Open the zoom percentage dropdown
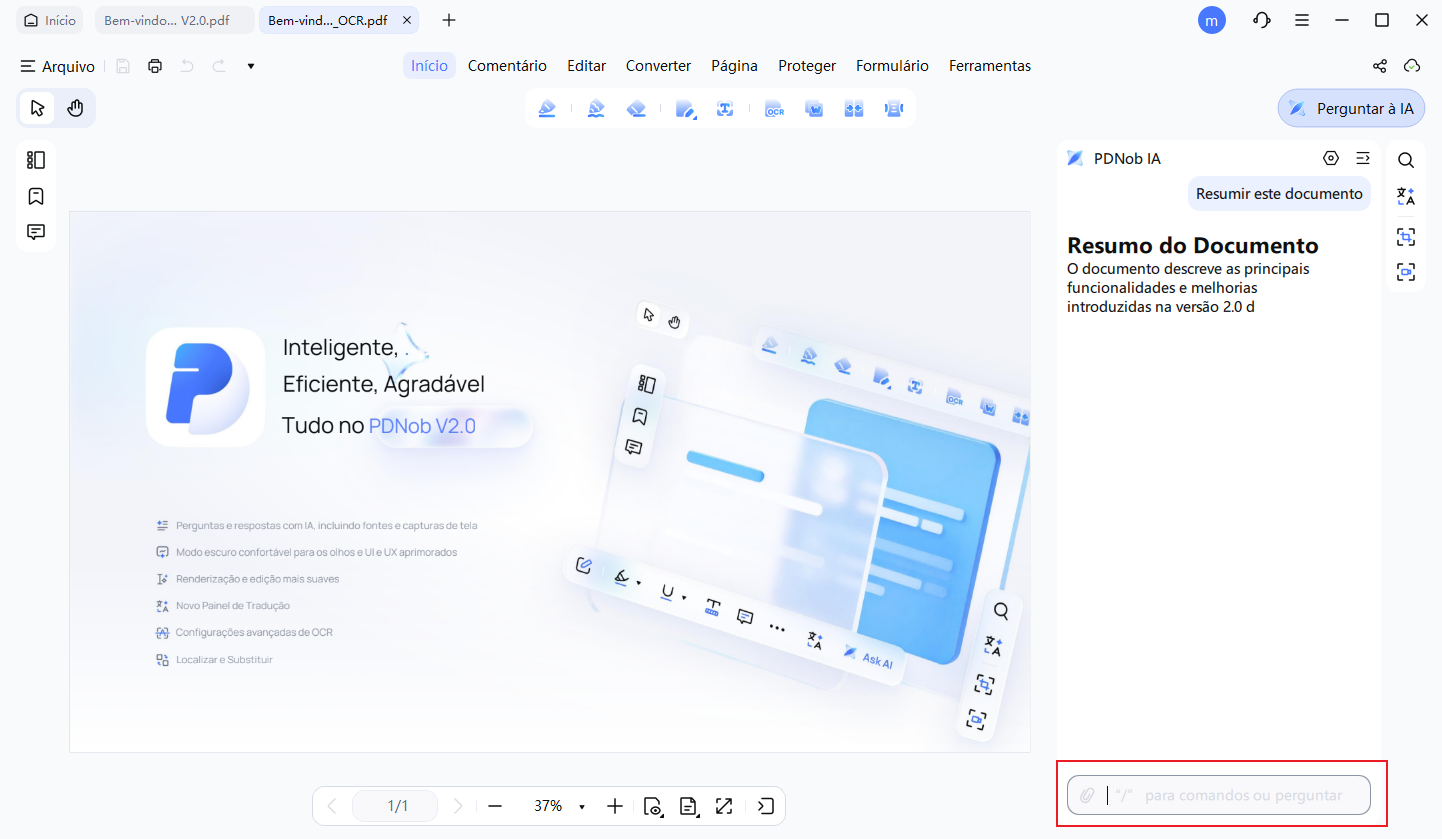1442x839 pixels. point(582,806)
